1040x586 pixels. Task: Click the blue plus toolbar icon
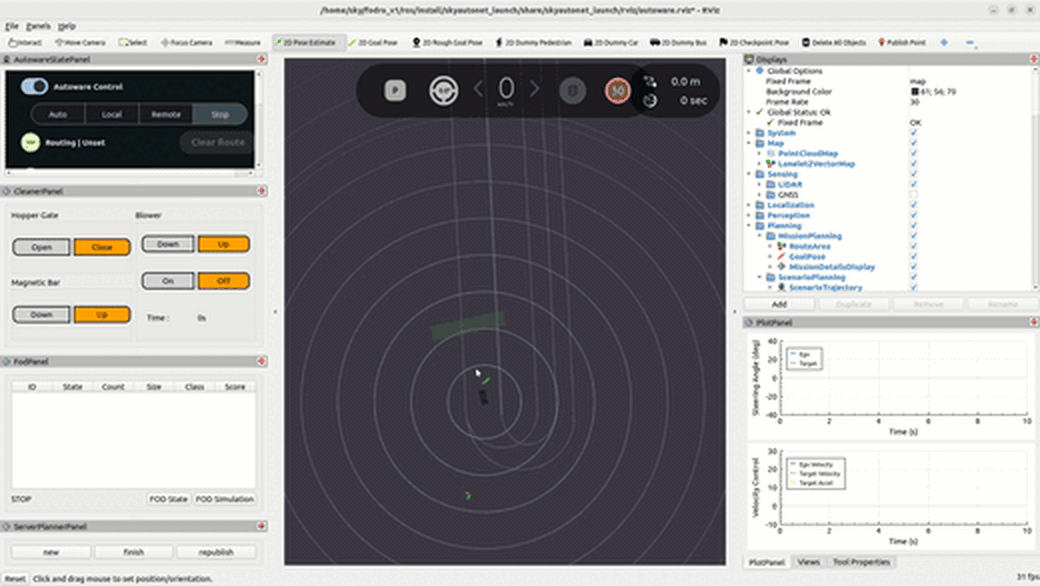[x=944, y=42]
